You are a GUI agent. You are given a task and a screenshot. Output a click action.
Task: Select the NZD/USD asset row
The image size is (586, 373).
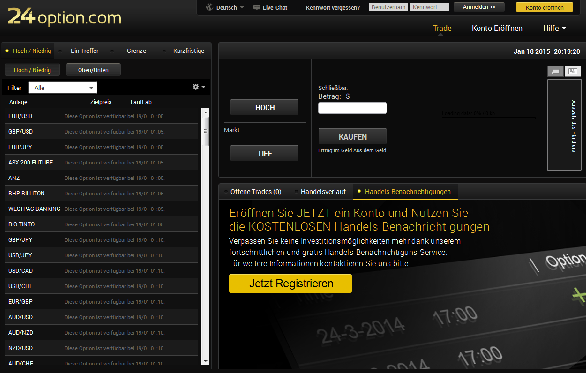point(102,348)
